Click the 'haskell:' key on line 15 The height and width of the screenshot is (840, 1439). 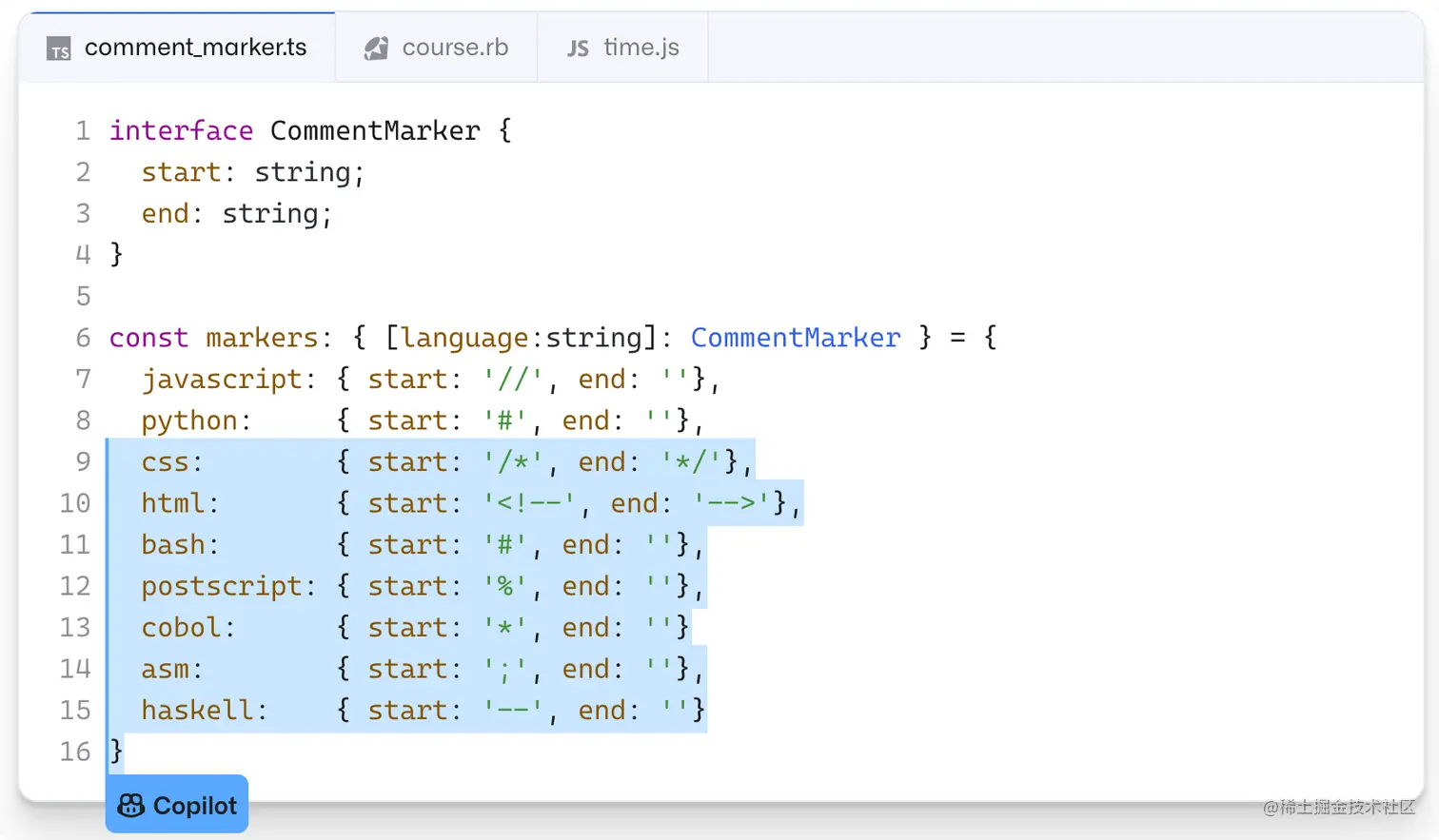(x=205, y=711)
